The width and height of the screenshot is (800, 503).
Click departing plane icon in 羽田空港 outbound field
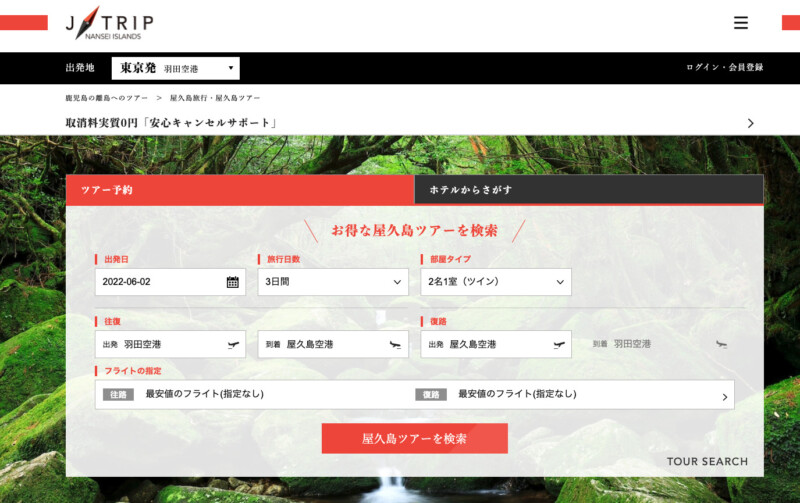pos(233,345)
